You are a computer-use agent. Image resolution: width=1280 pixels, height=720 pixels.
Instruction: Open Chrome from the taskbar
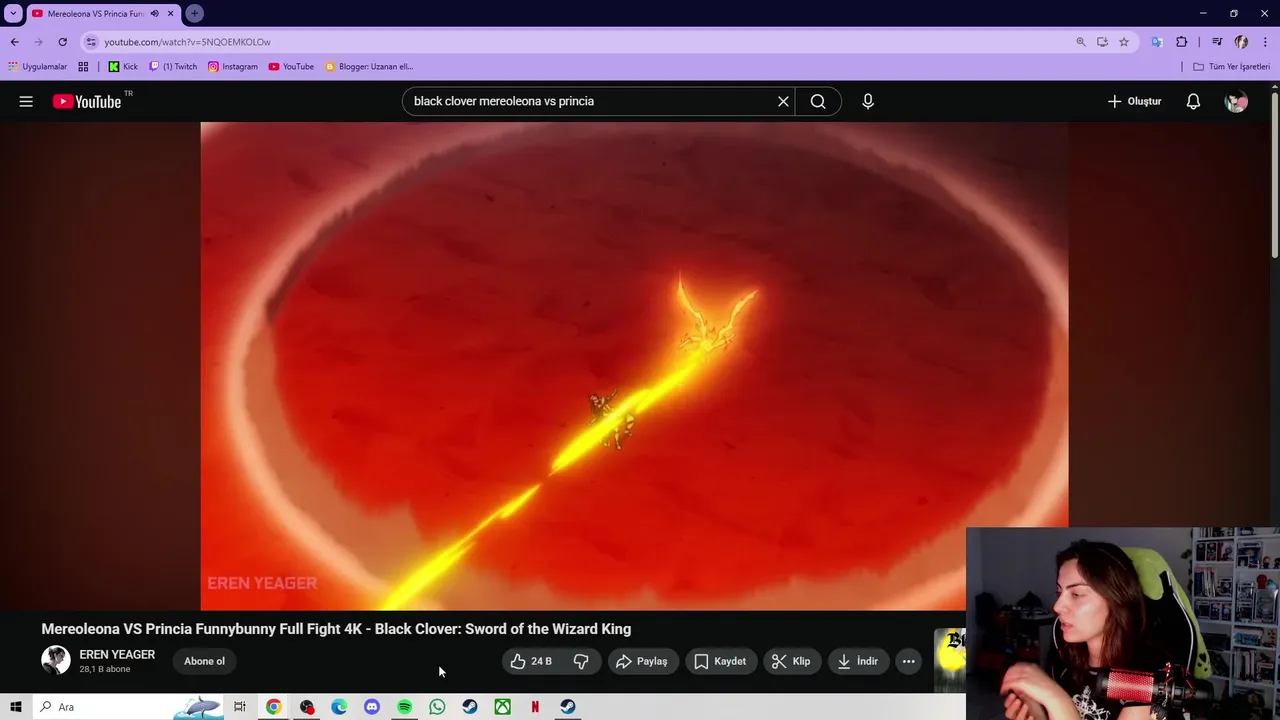(273, 707)
